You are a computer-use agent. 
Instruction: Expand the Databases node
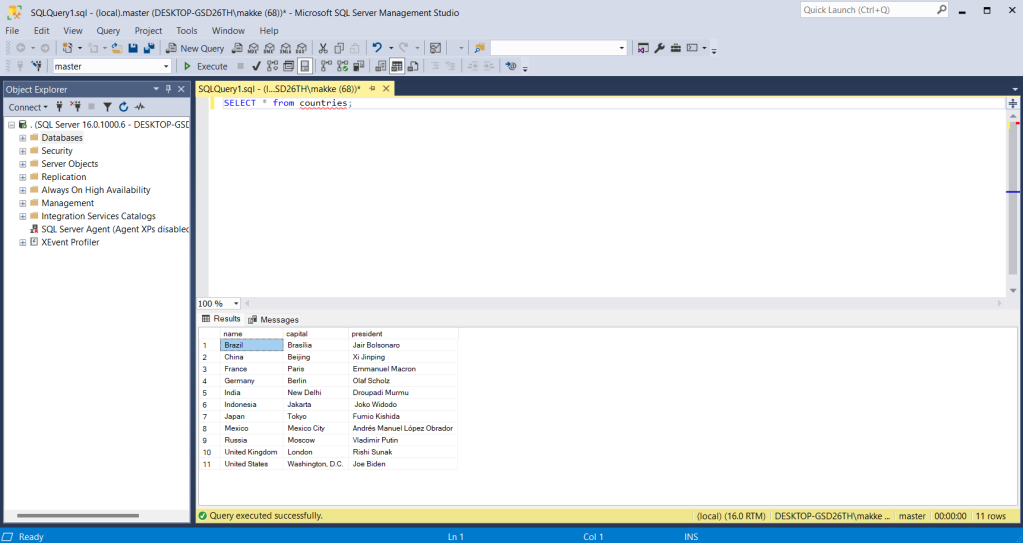coord(23,138)
